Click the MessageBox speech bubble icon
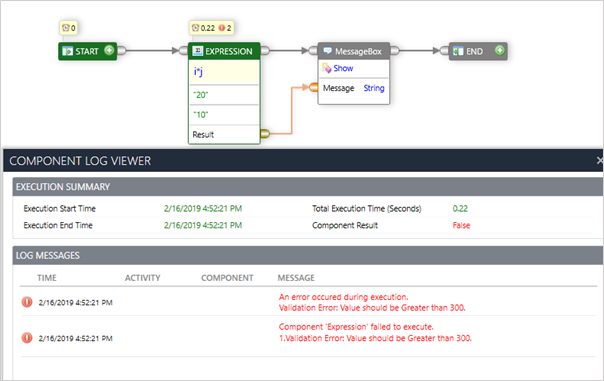604x381 pixels. tap(327, 51)
